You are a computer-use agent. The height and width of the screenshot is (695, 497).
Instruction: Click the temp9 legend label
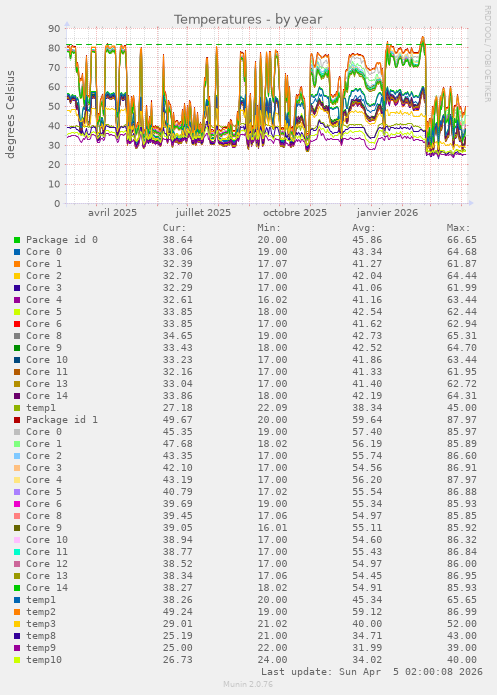[41, 648]
